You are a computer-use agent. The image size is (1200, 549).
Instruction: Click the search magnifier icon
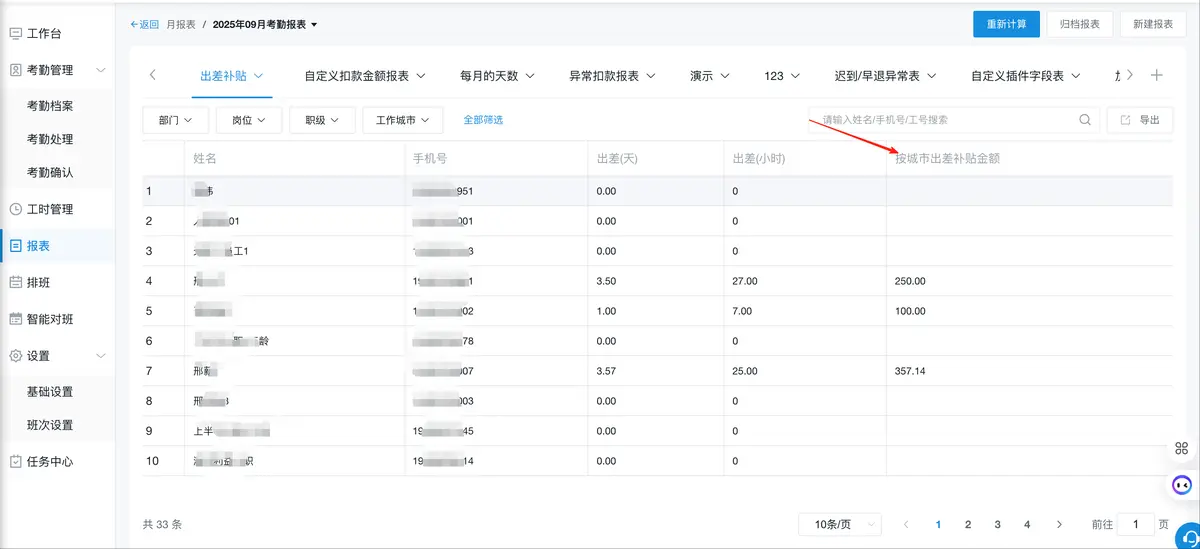click(1085, 120)
